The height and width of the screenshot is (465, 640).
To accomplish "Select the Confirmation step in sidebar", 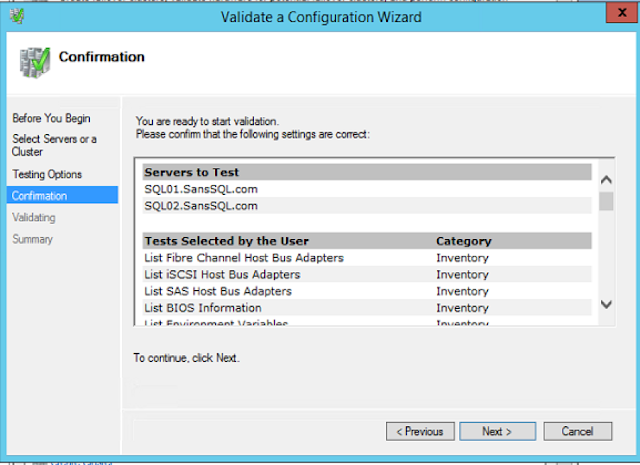I will [62, 195].
